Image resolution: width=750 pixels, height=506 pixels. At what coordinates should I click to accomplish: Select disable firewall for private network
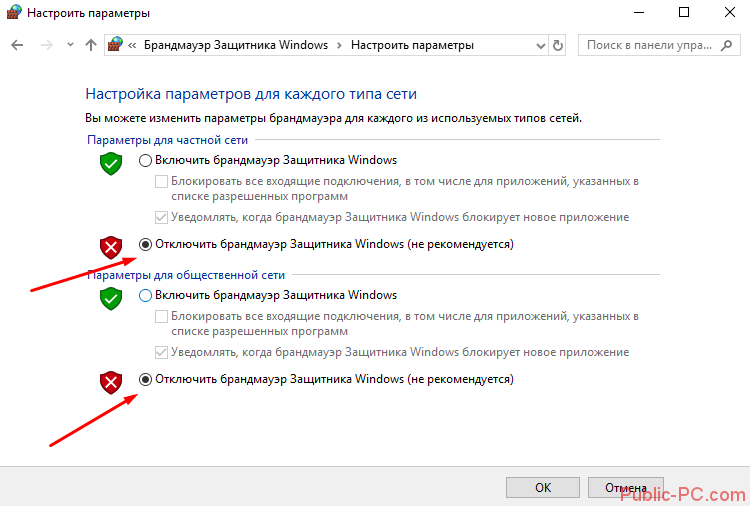point(145,244)
